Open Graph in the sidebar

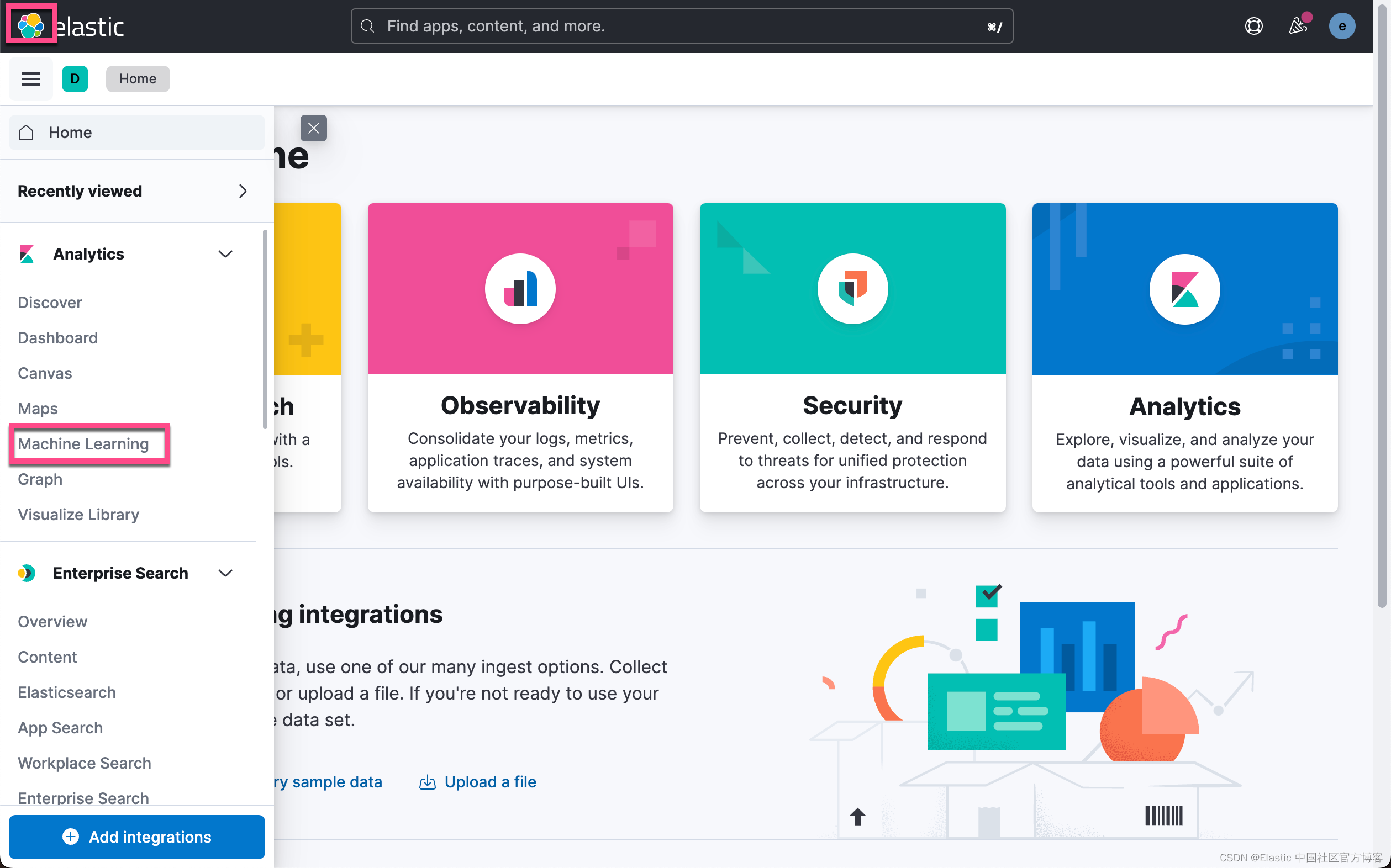pos(40,479)
